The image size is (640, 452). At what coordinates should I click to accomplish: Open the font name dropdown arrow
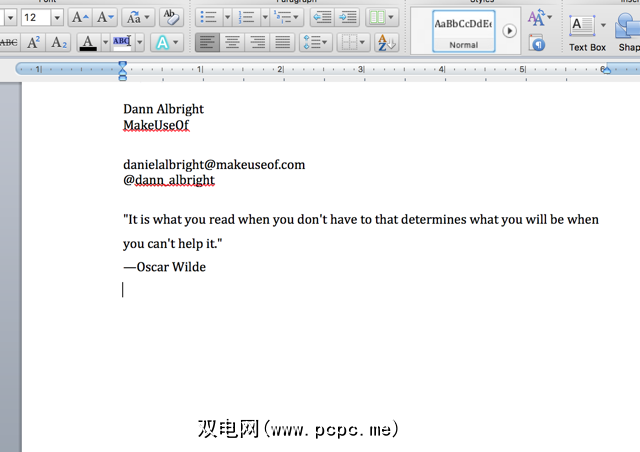click(10, 18)
